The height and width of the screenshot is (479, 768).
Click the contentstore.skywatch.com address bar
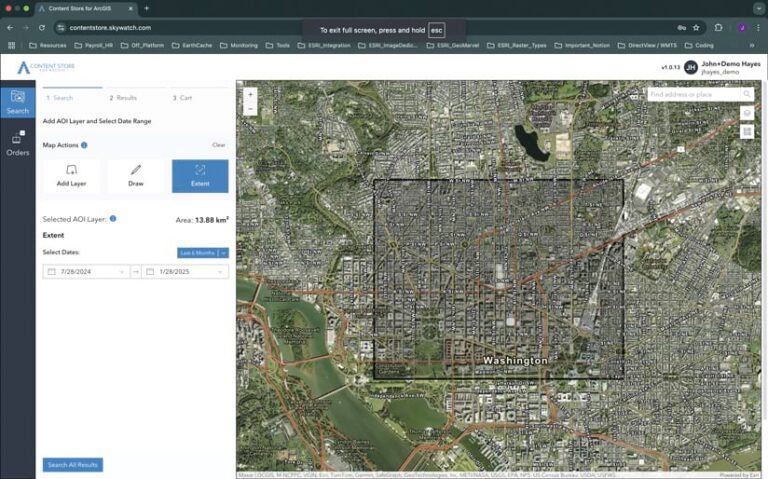point(110,28)
